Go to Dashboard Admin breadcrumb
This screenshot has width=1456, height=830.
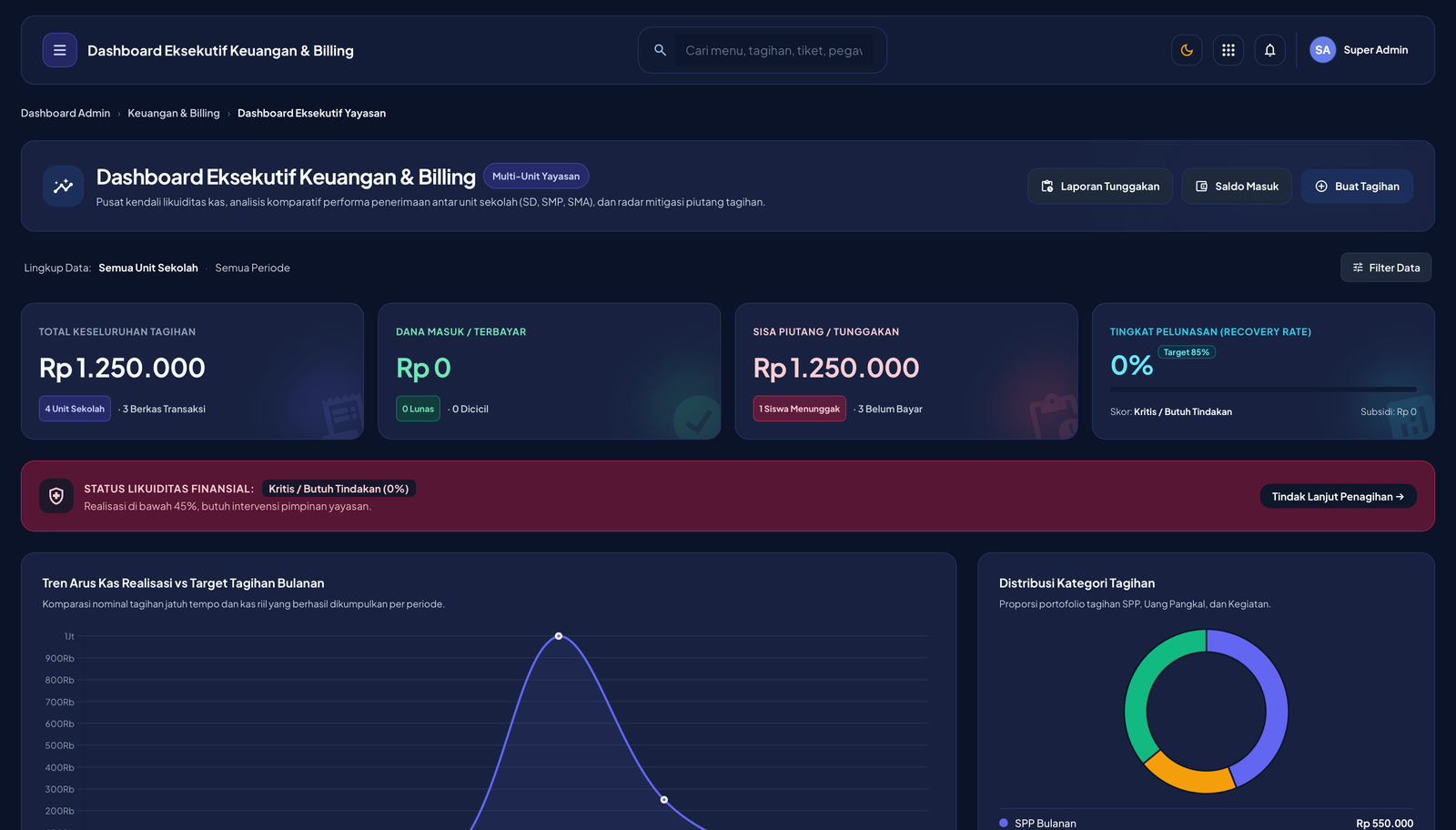tap(66, 113)
